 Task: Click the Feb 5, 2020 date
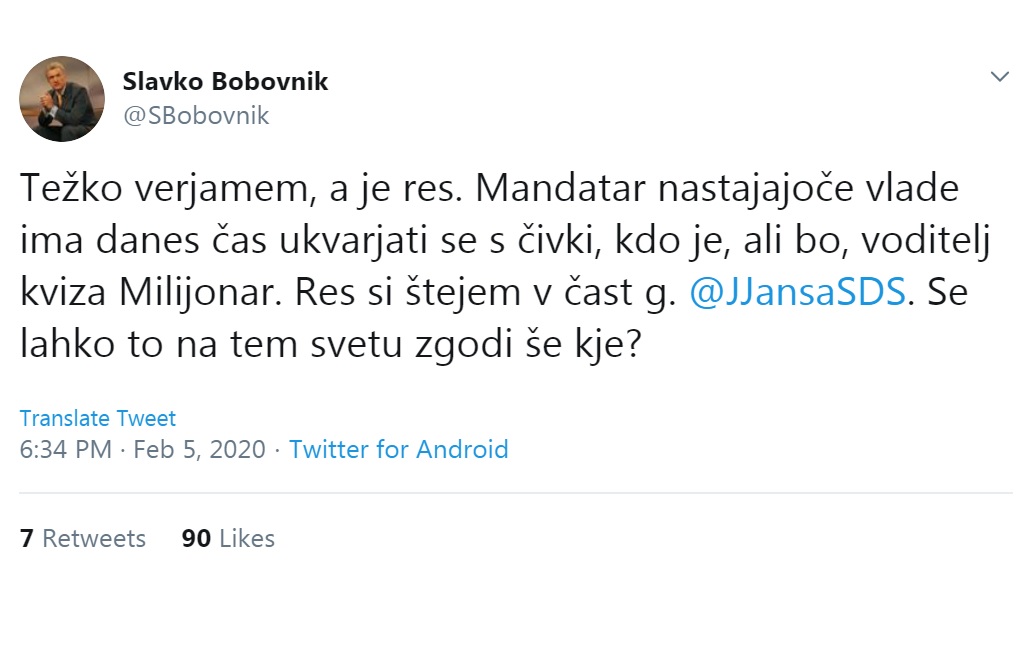(199, 449)
